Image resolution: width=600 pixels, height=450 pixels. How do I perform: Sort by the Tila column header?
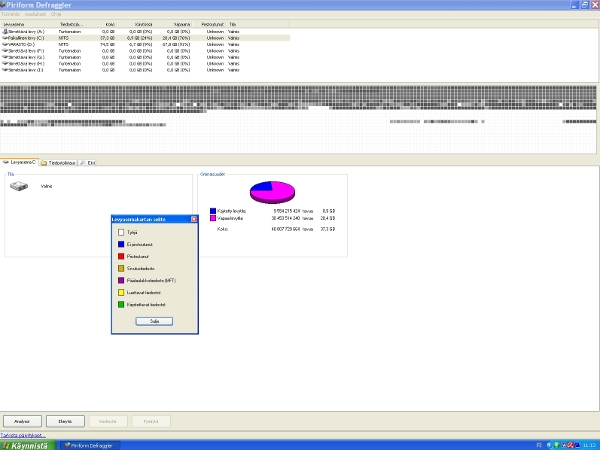pos(258,24)
